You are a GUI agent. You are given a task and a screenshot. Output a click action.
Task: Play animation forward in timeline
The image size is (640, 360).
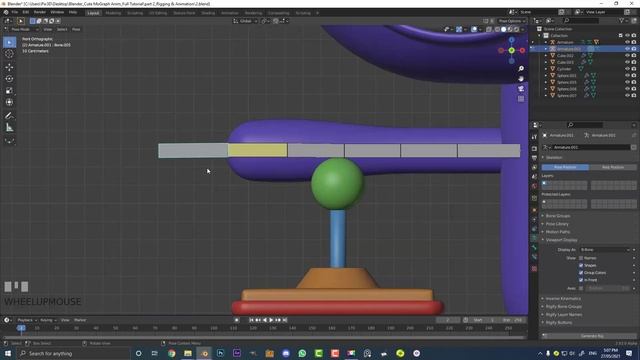click(x=271, y=320)
